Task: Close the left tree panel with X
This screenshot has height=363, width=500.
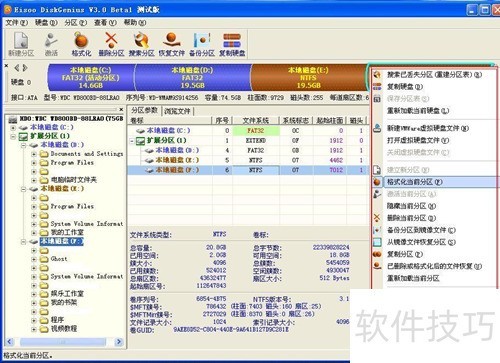Action: coord(121,109)
